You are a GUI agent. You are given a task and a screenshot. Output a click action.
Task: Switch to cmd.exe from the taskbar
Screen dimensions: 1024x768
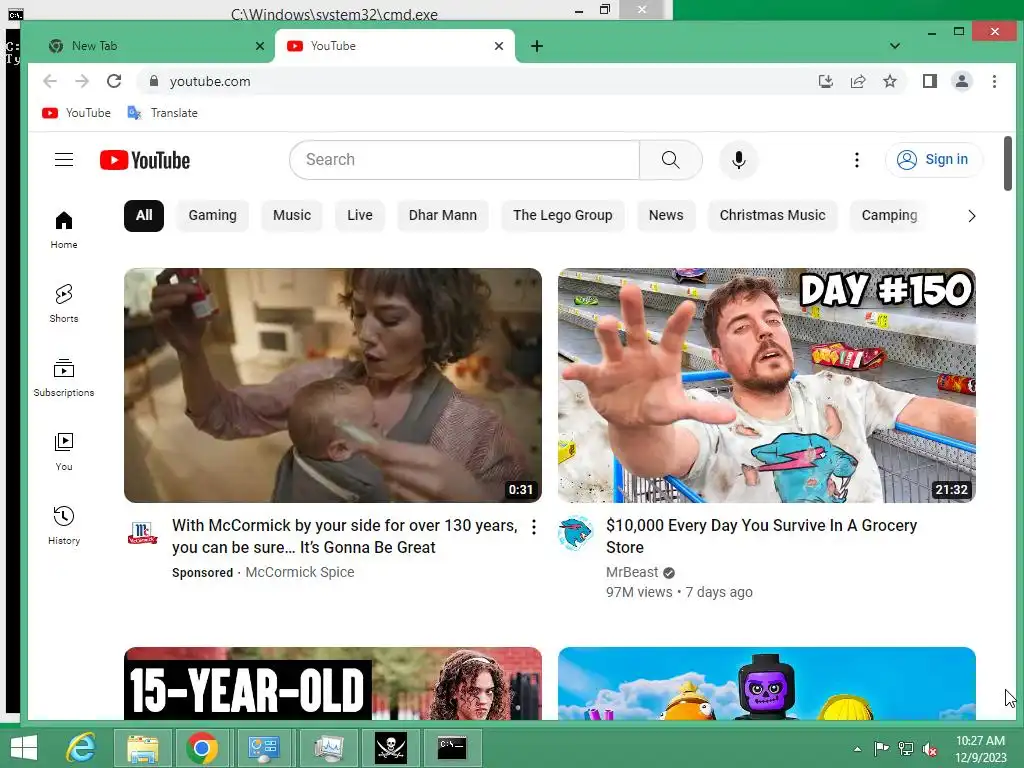click(452, 748)
